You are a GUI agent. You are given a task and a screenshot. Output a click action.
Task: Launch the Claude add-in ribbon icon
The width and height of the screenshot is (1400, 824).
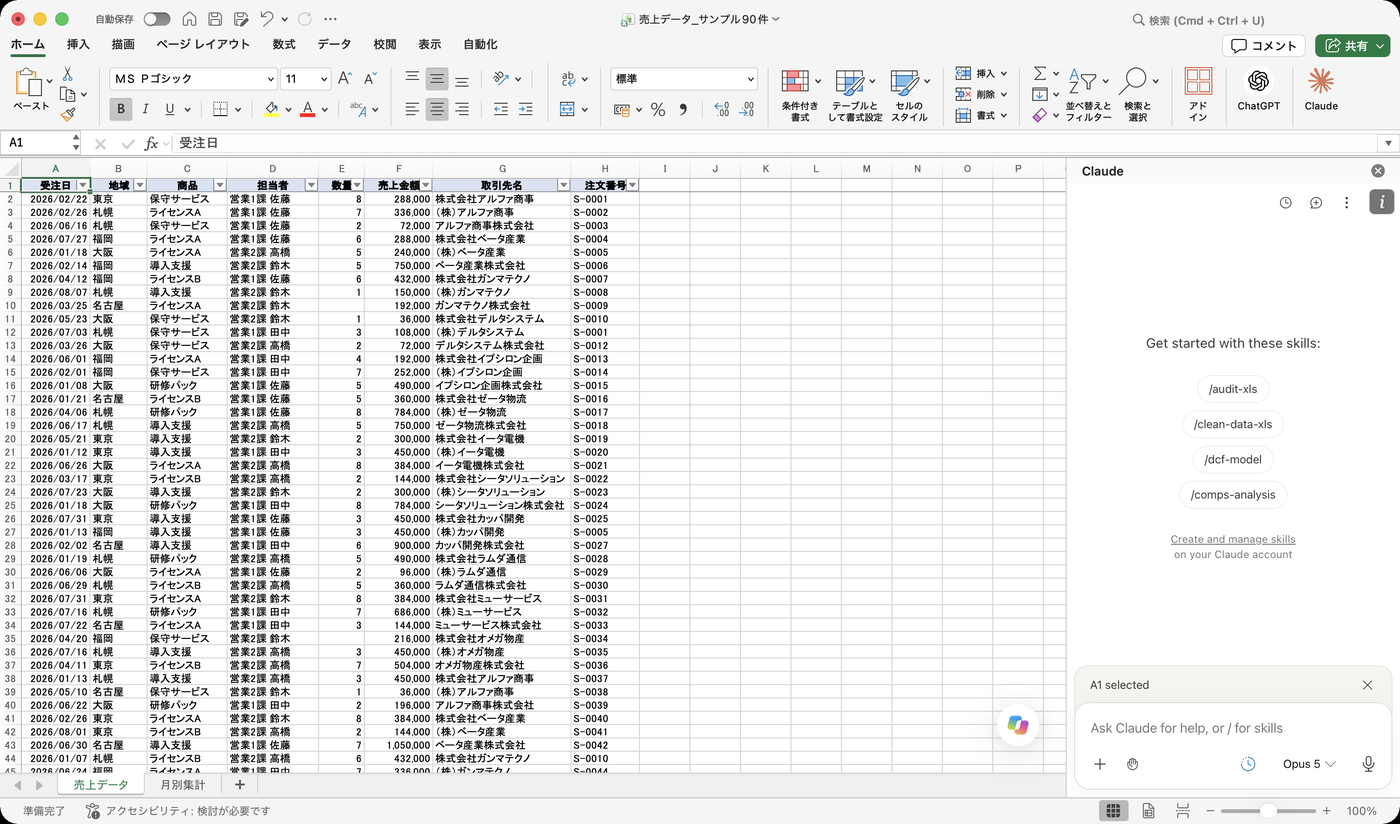point(1321,89)
